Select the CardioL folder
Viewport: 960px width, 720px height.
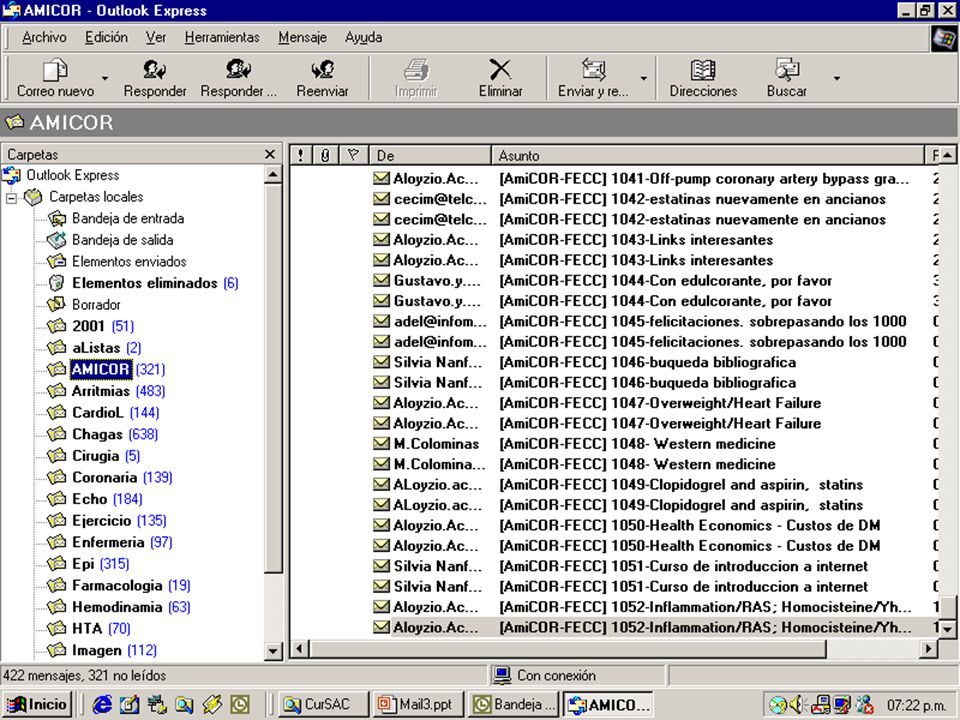103,413
